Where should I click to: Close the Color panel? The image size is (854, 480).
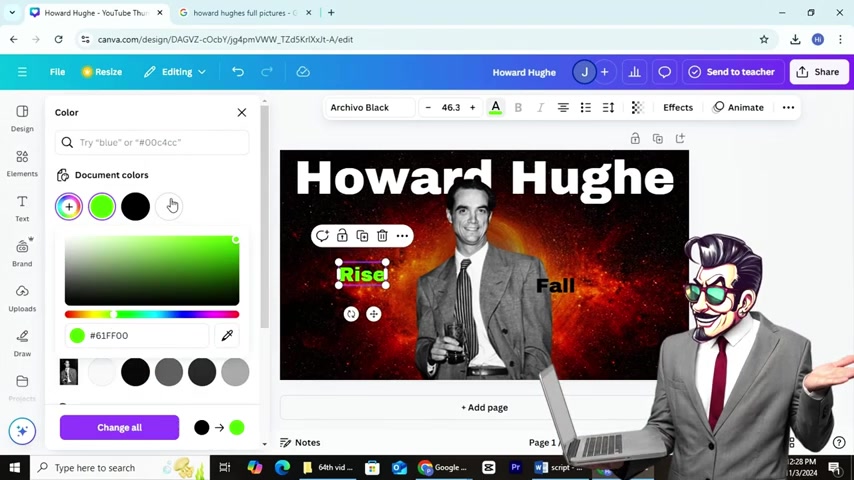tap(242, 112)
